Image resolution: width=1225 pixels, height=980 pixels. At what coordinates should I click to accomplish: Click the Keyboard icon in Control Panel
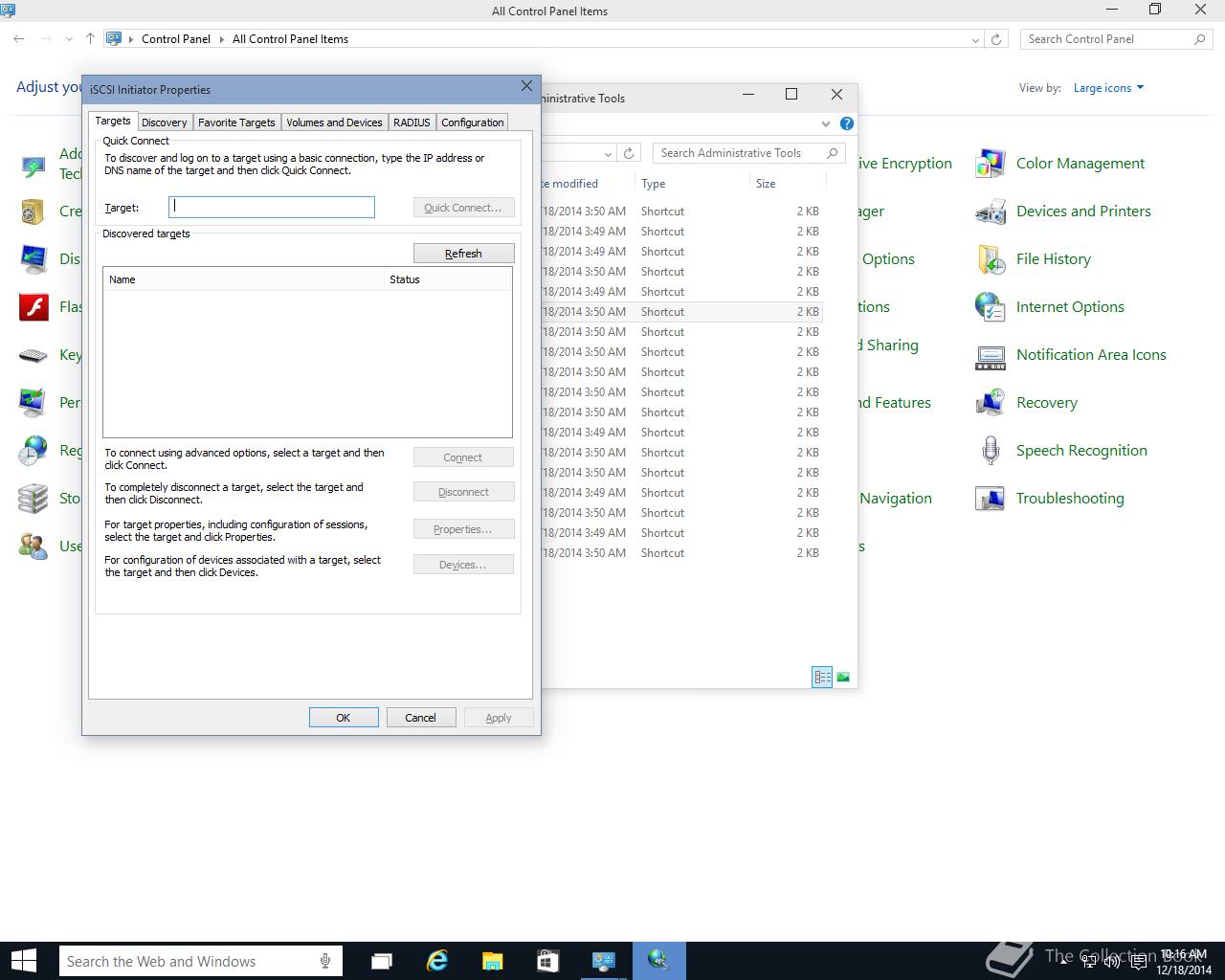tap(33, 355)
